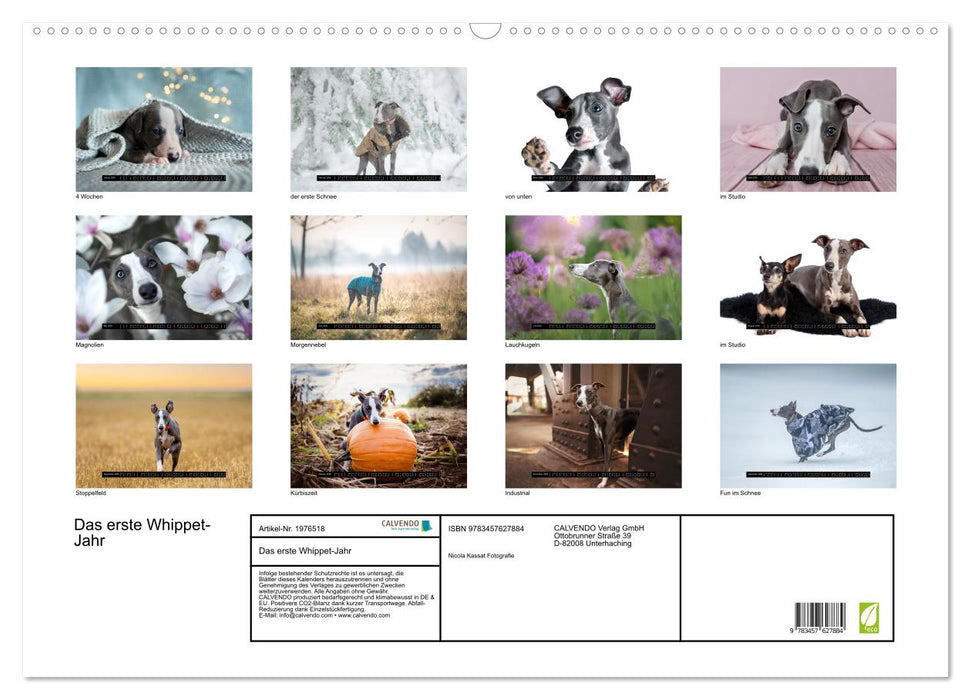Select the Fun im Schnee thumbnail
971x700 pixels.
[806, 425]
